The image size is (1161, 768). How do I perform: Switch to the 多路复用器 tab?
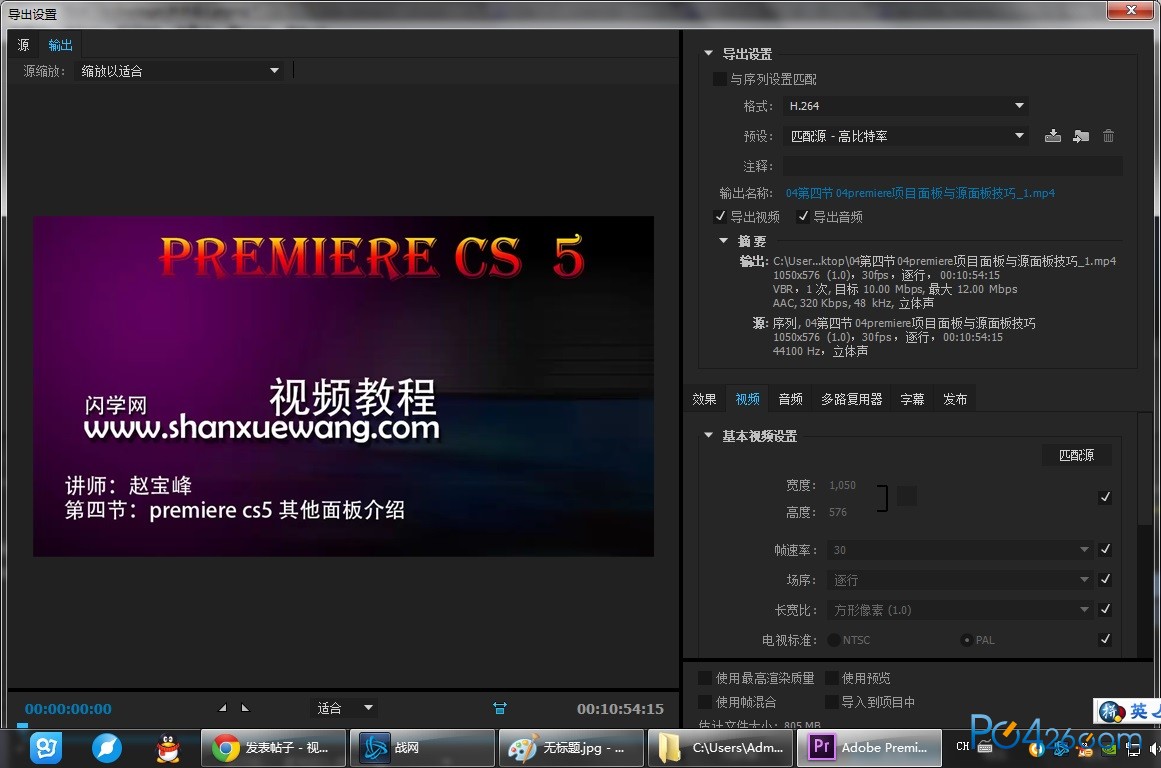coord(851,399)
